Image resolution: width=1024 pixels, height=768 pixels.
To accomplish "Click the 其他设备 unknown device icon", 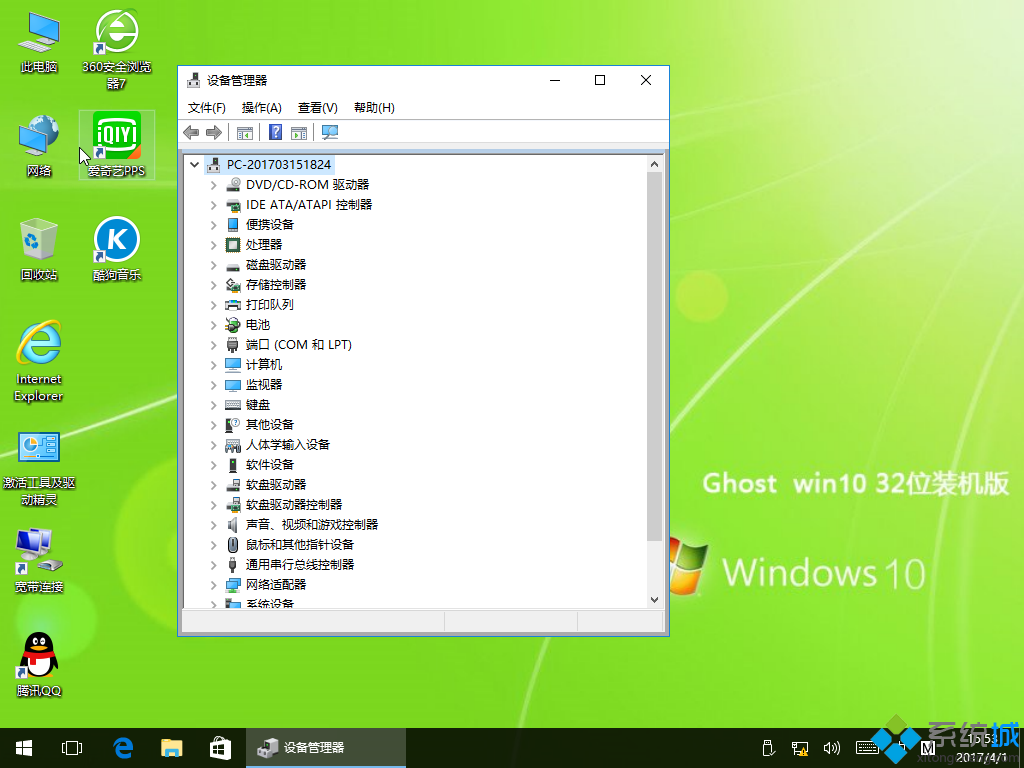I will (x=233, y=425).
